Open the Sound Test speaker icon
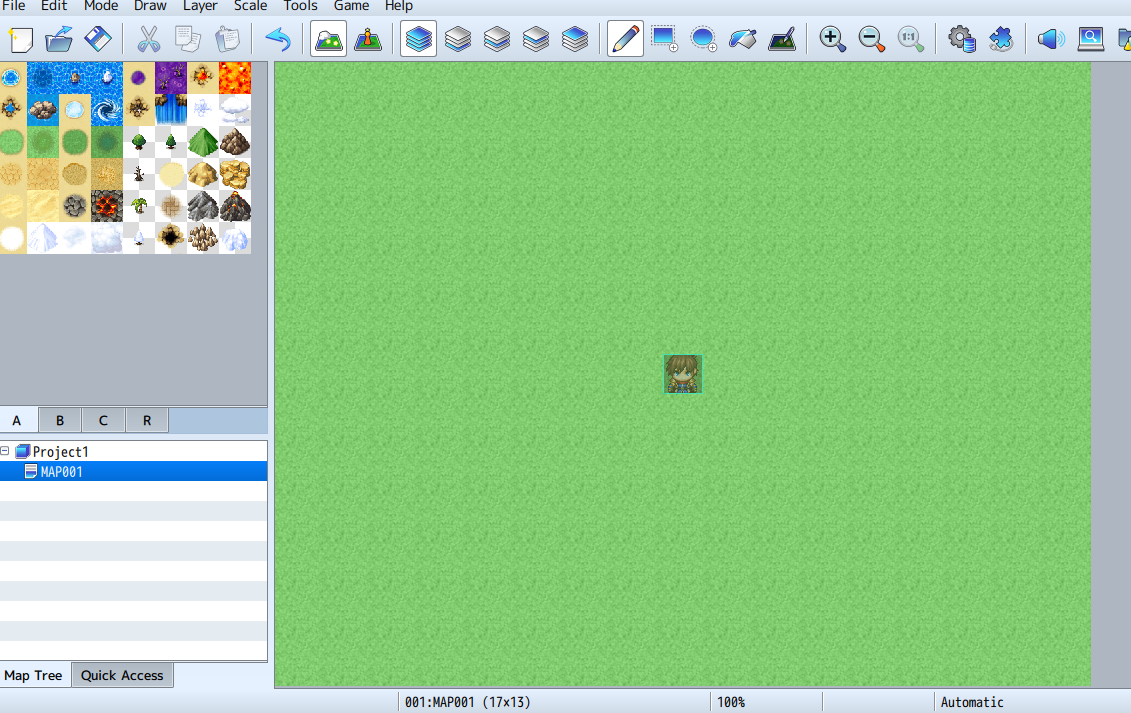 [x=1051, y=39]
